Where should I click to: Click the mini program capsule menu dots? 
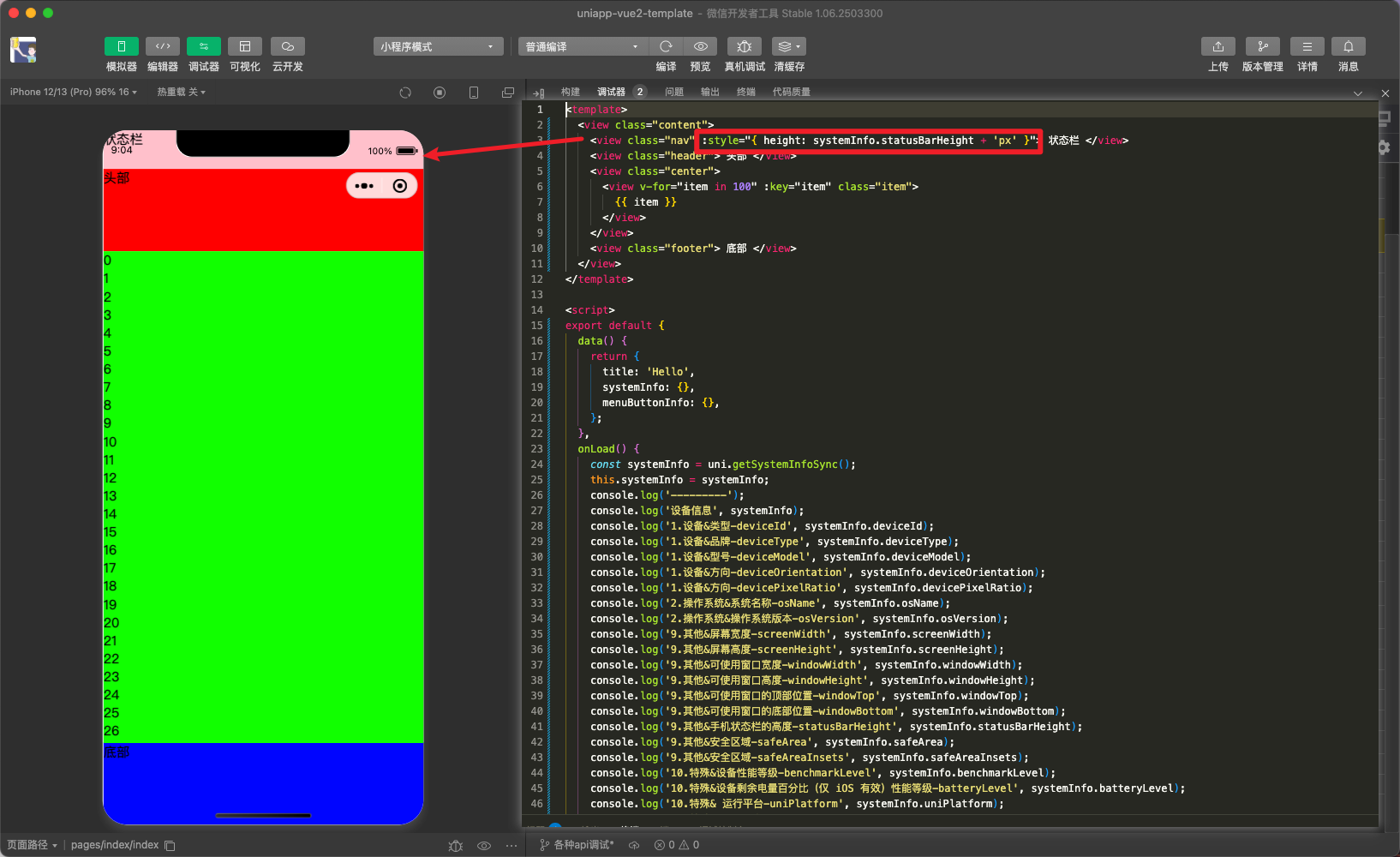[364, 186]
